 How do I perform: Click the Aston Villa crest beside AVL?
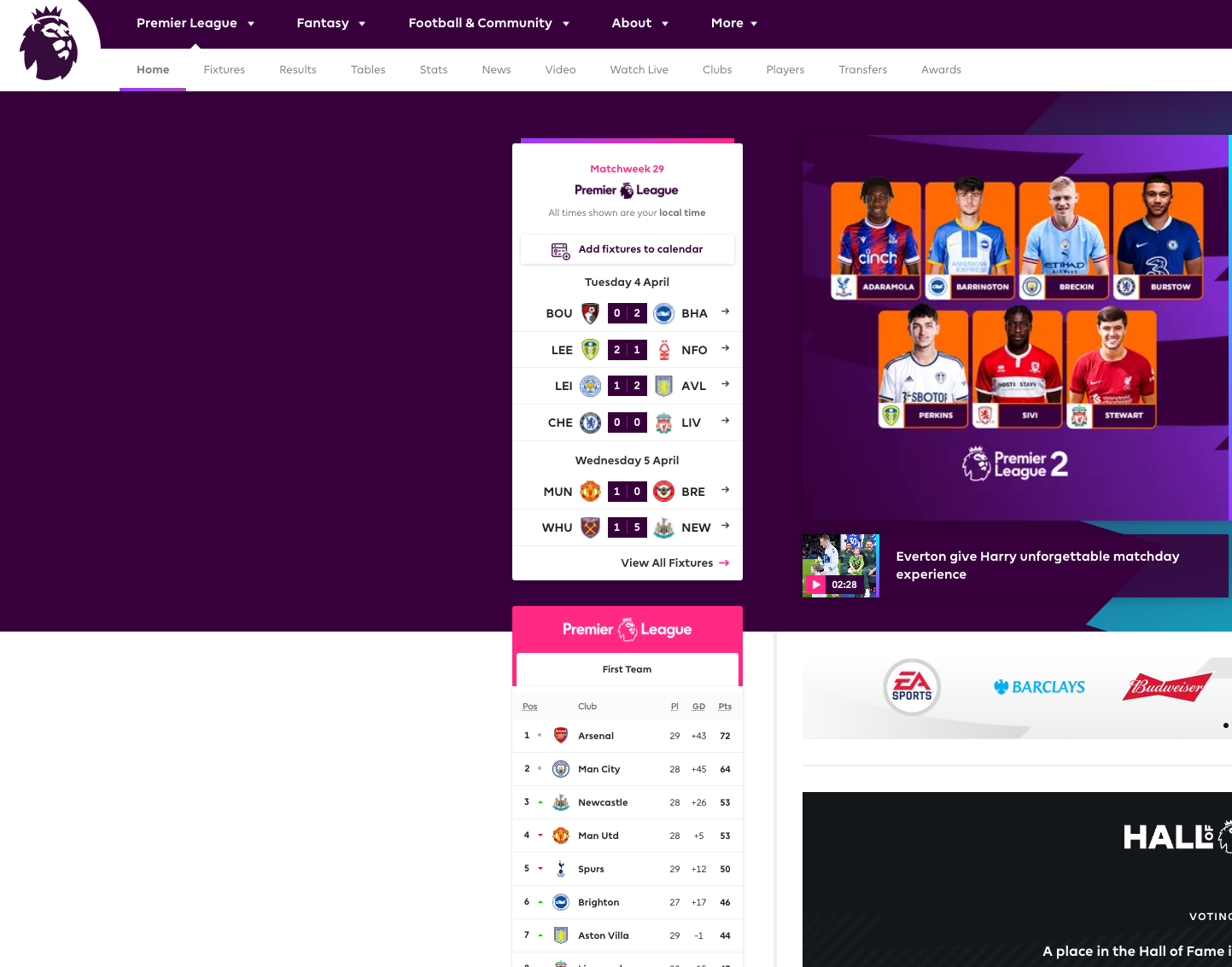point(663,386)
